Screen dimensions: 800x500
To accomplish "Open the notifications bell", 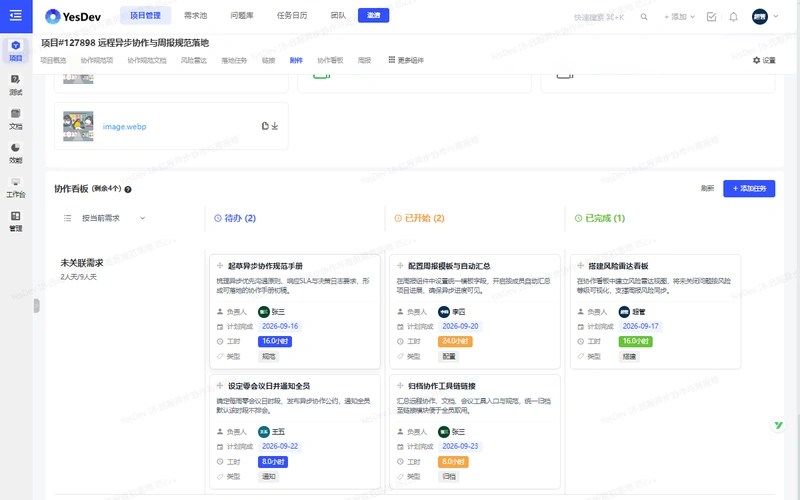I will 733,17.
